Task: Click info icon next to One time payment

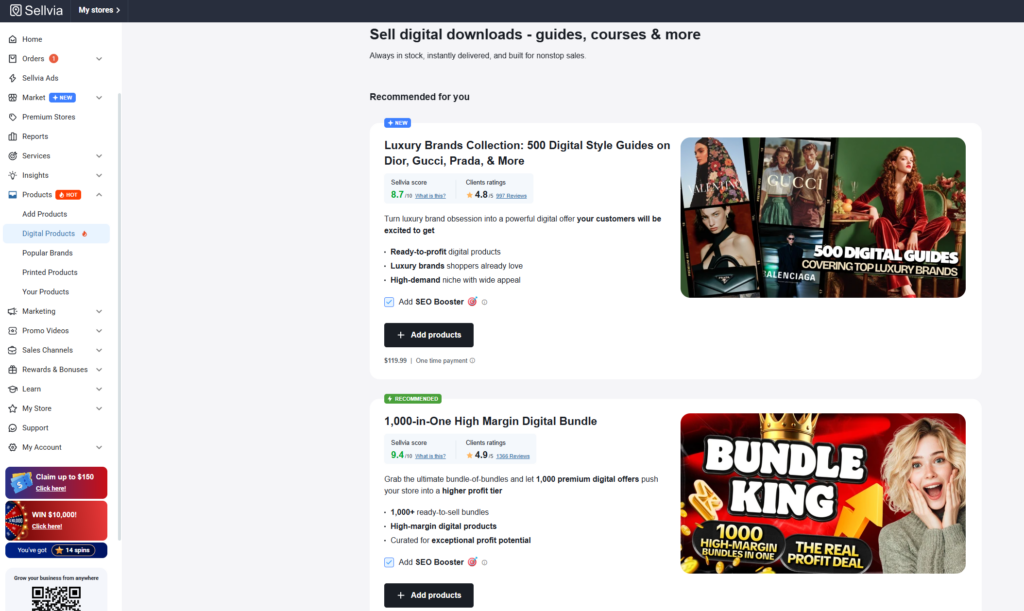Action: coord(472,360)
